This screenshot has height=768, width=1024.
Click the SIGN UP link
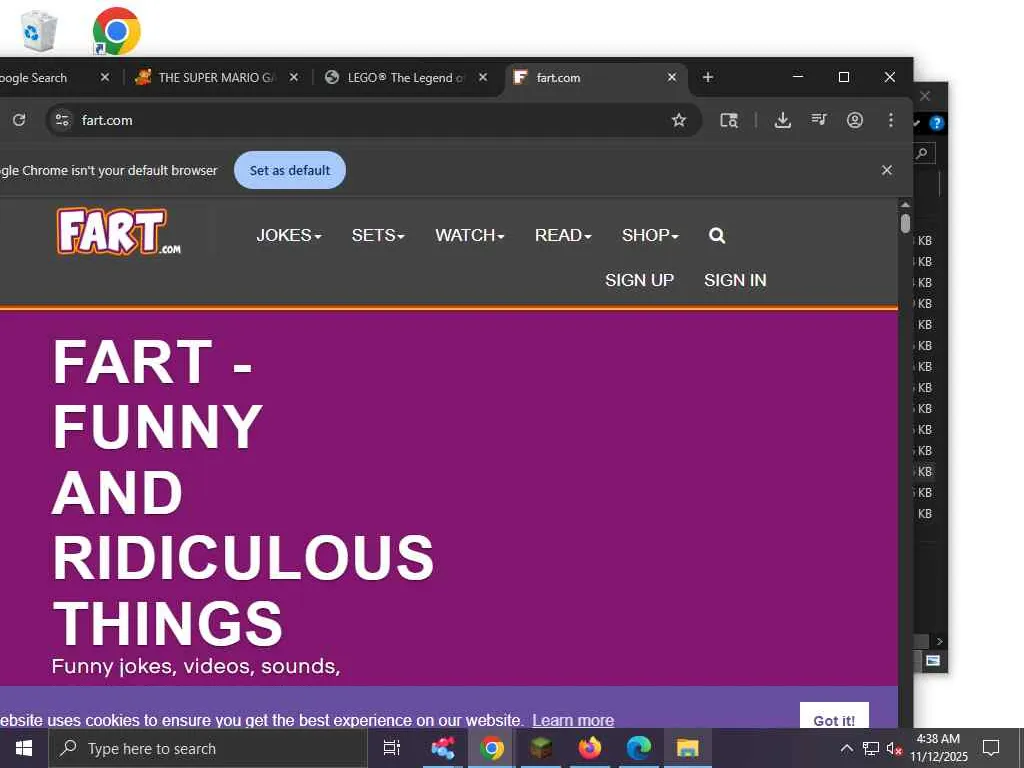pos(639,280)
